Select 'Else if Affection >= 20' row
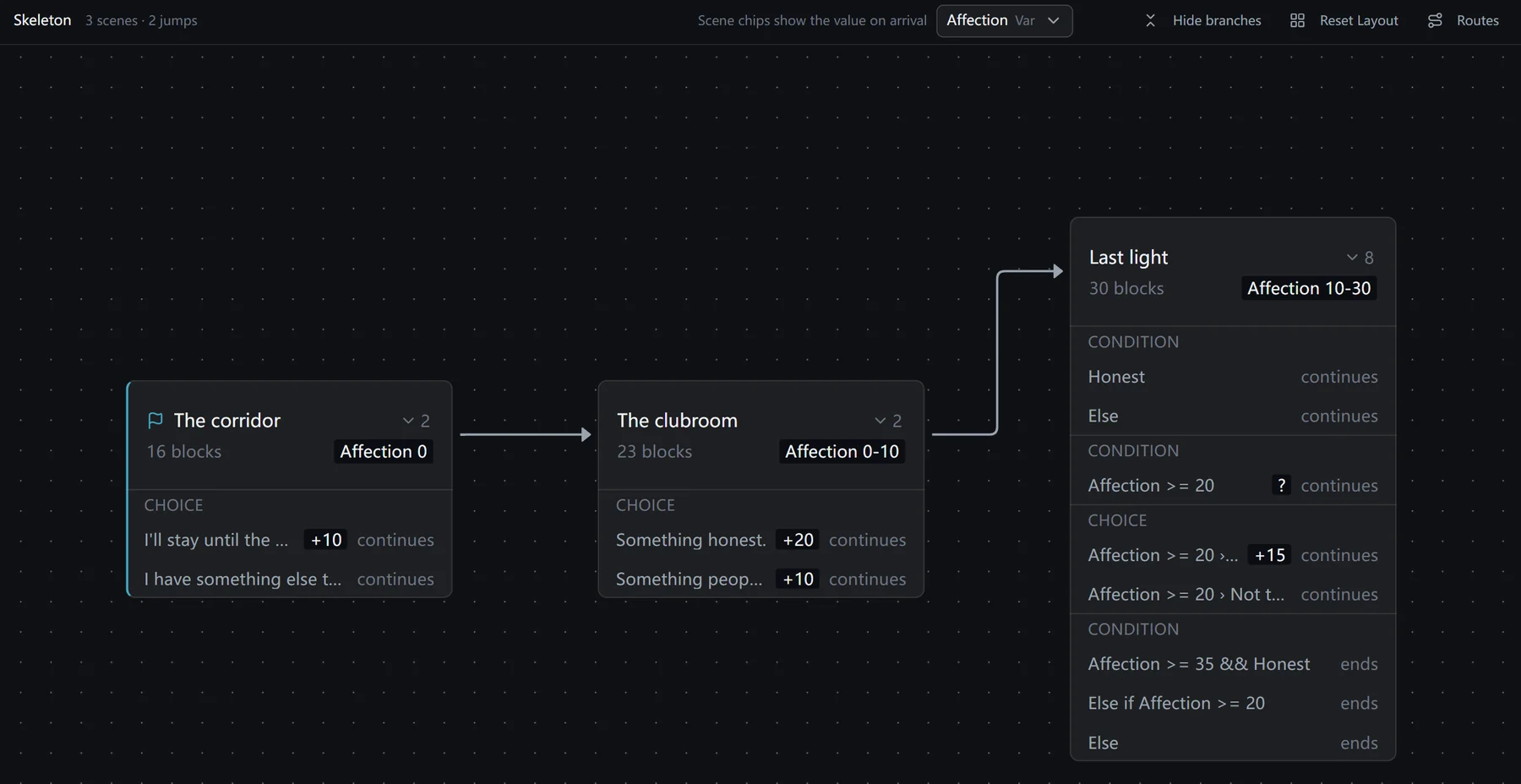 (x=1233, y=703)
